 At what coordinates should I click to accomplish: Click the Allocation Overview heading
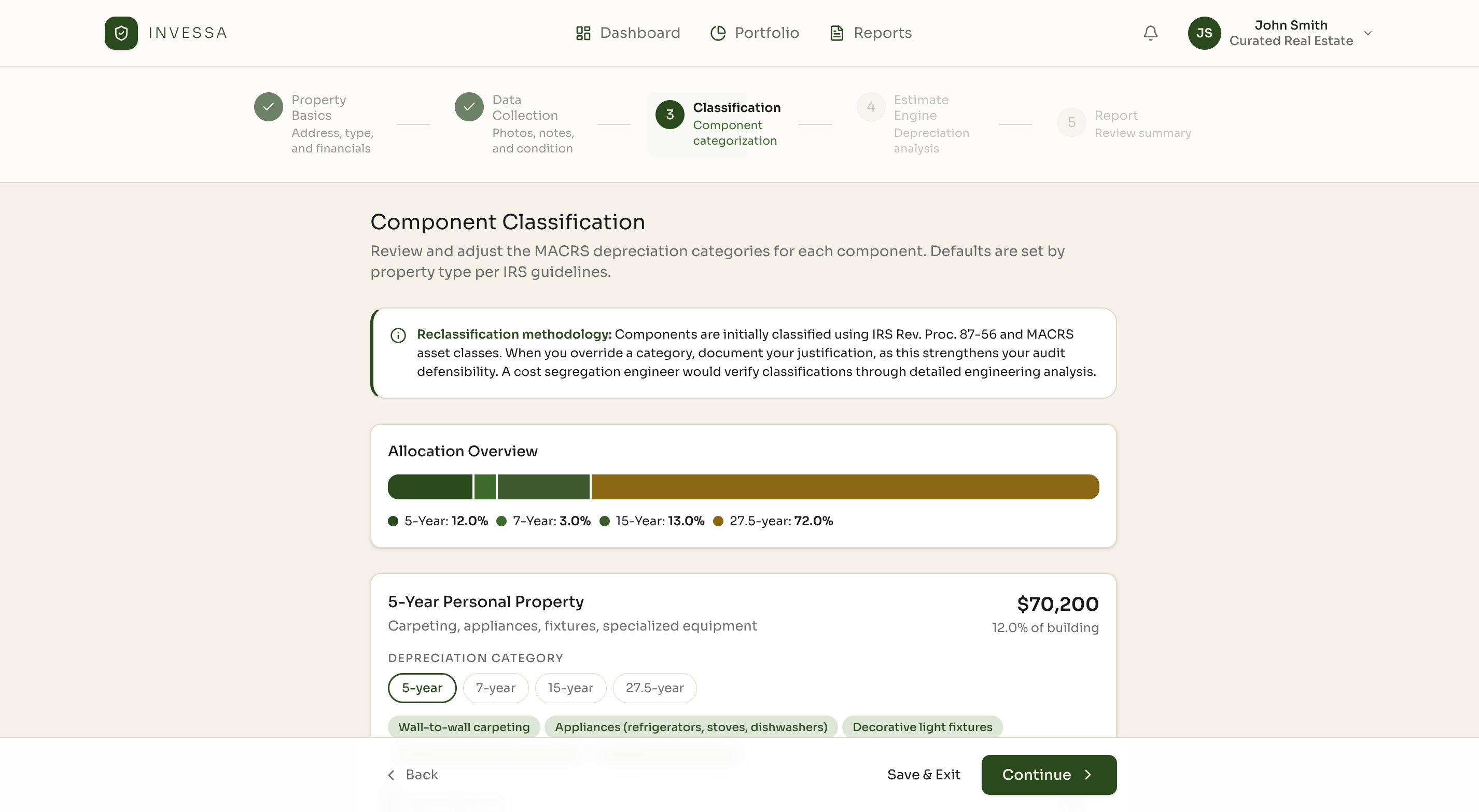pos(463,451)
